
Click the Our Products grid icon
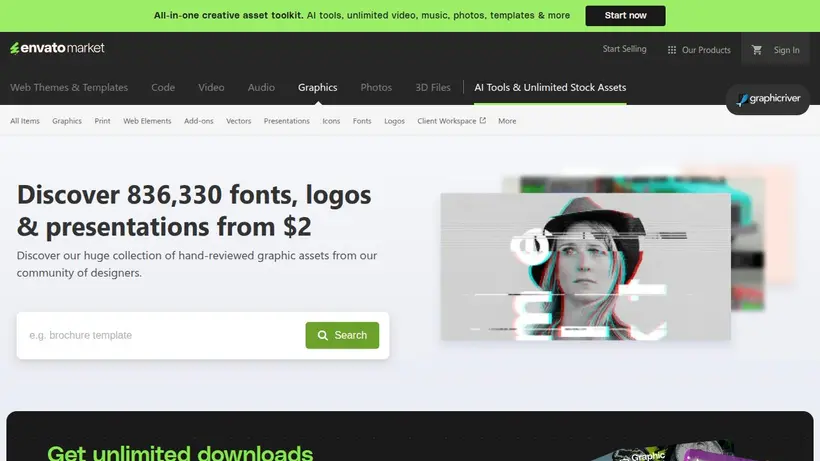671,50
